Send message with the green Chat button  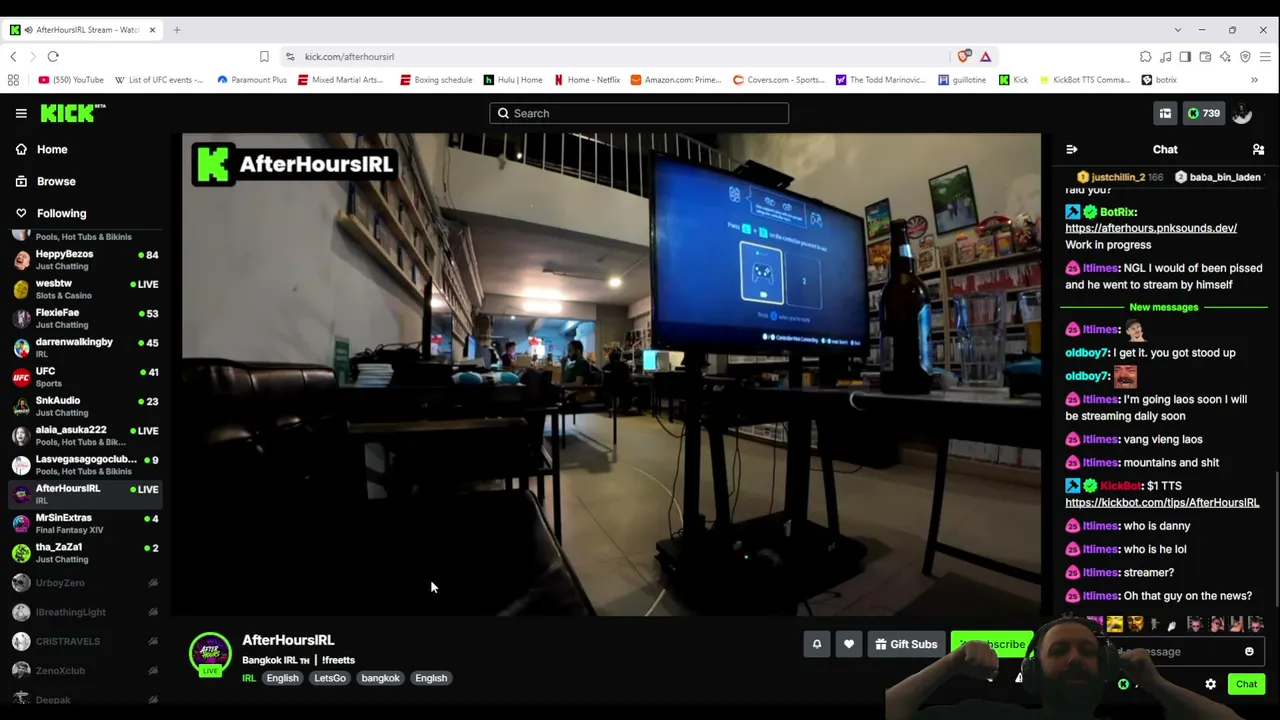click(x=1246, y=684)
